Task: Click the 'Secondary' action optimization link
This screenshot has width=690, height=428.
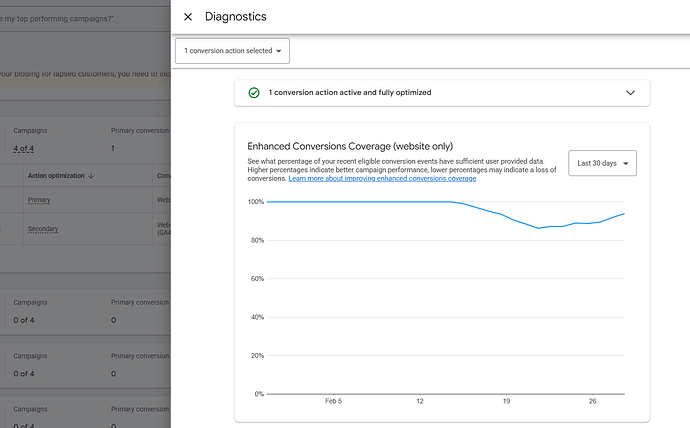Action: 43,228
